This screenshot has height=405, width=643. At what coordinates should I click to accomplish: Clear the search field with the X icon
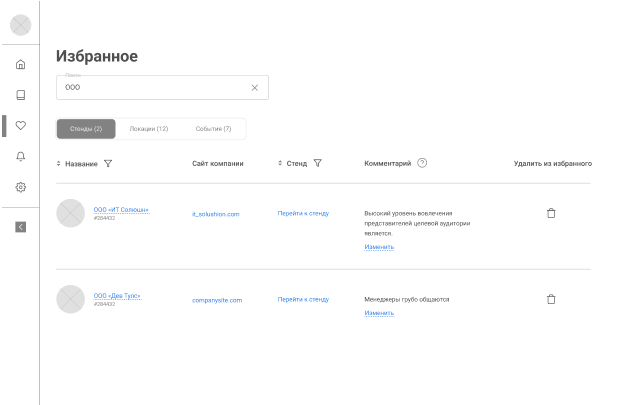point(254,88)
